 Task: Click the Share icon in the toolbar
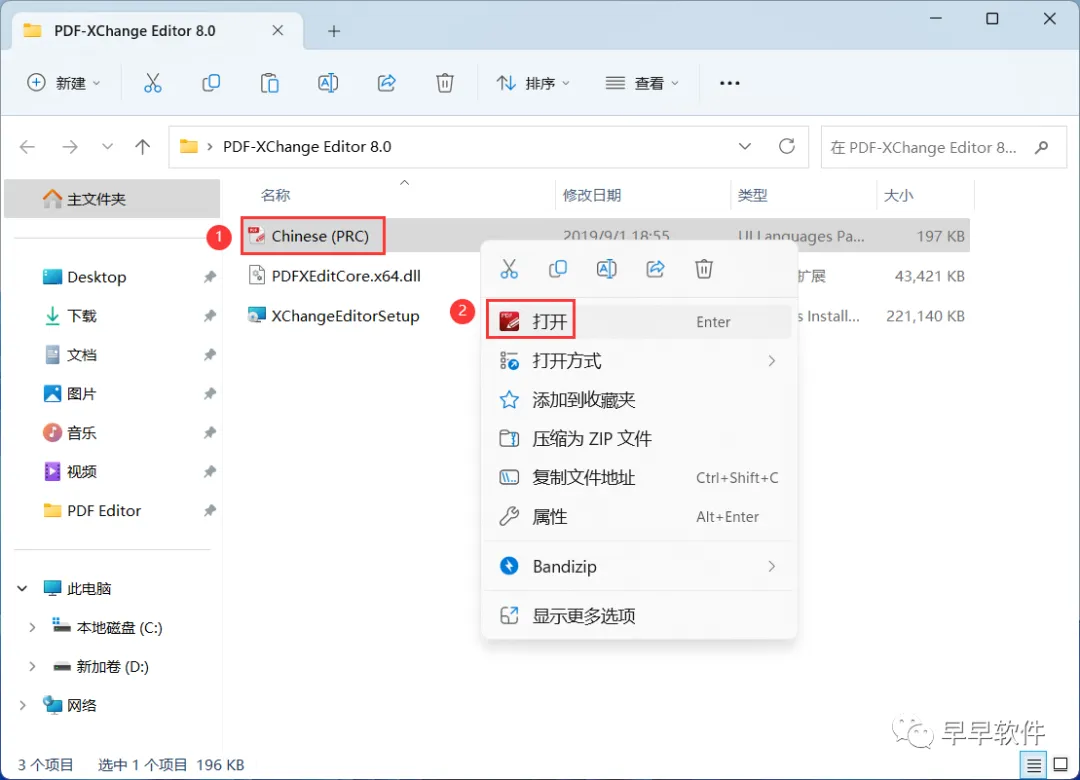[x=386, y=83]
